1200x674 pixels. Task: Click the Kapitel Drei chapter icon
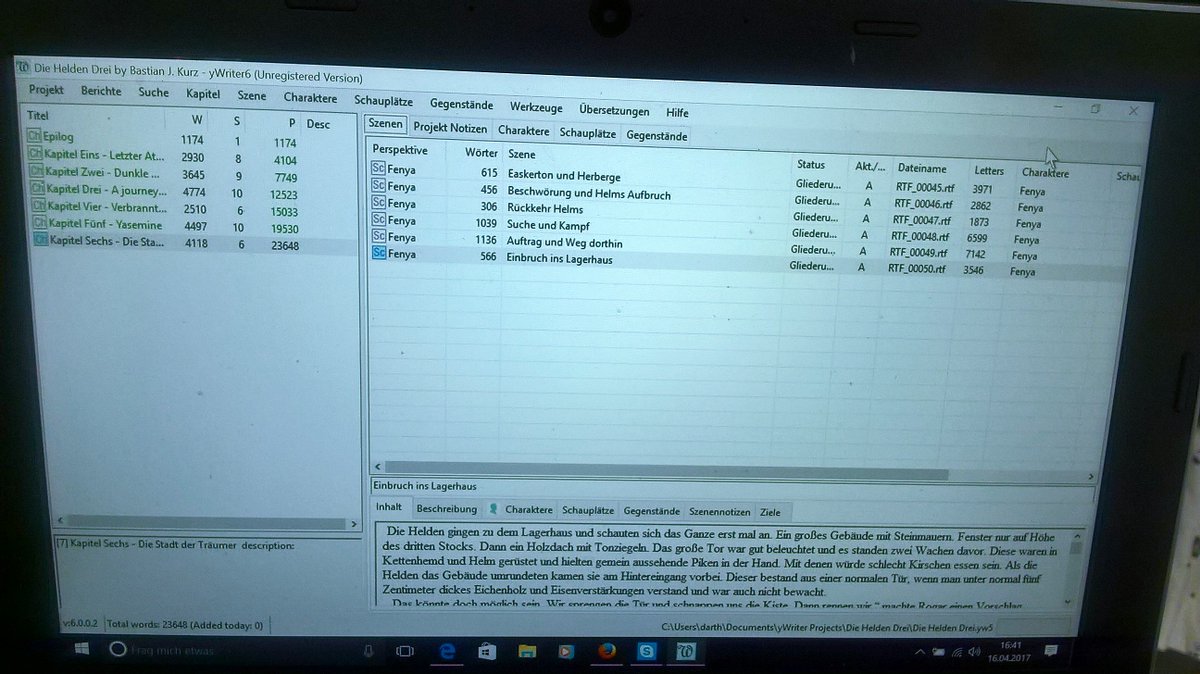[x=38, y=189]
